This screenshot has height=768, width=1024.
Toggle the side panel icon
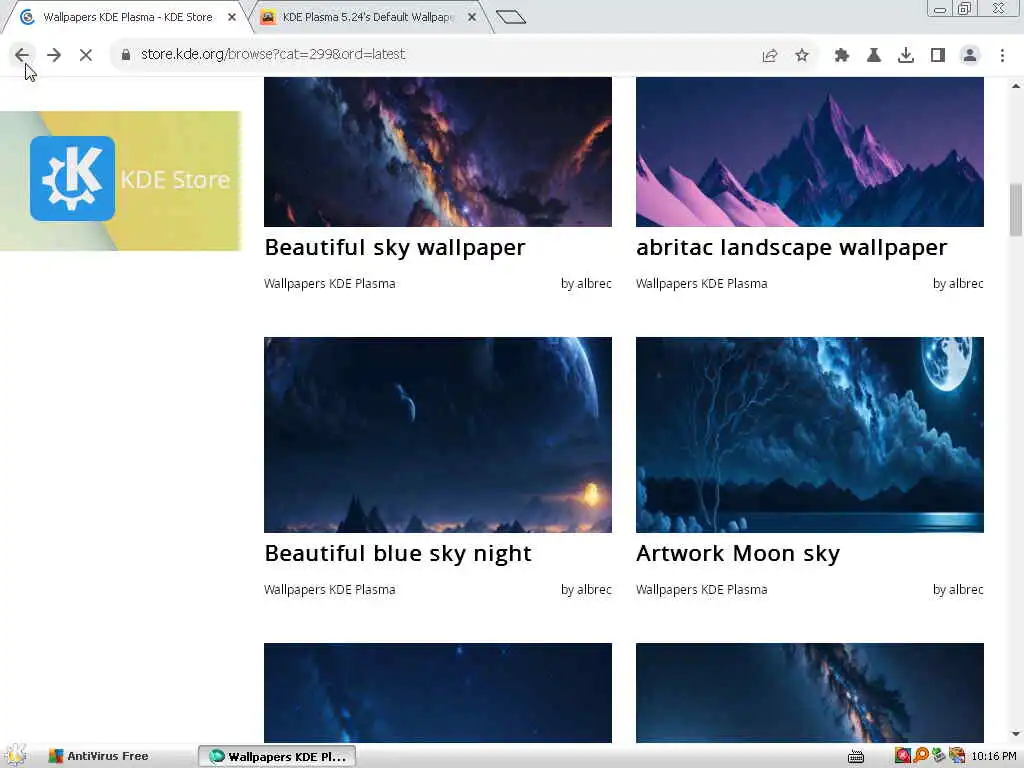(938, 56)
